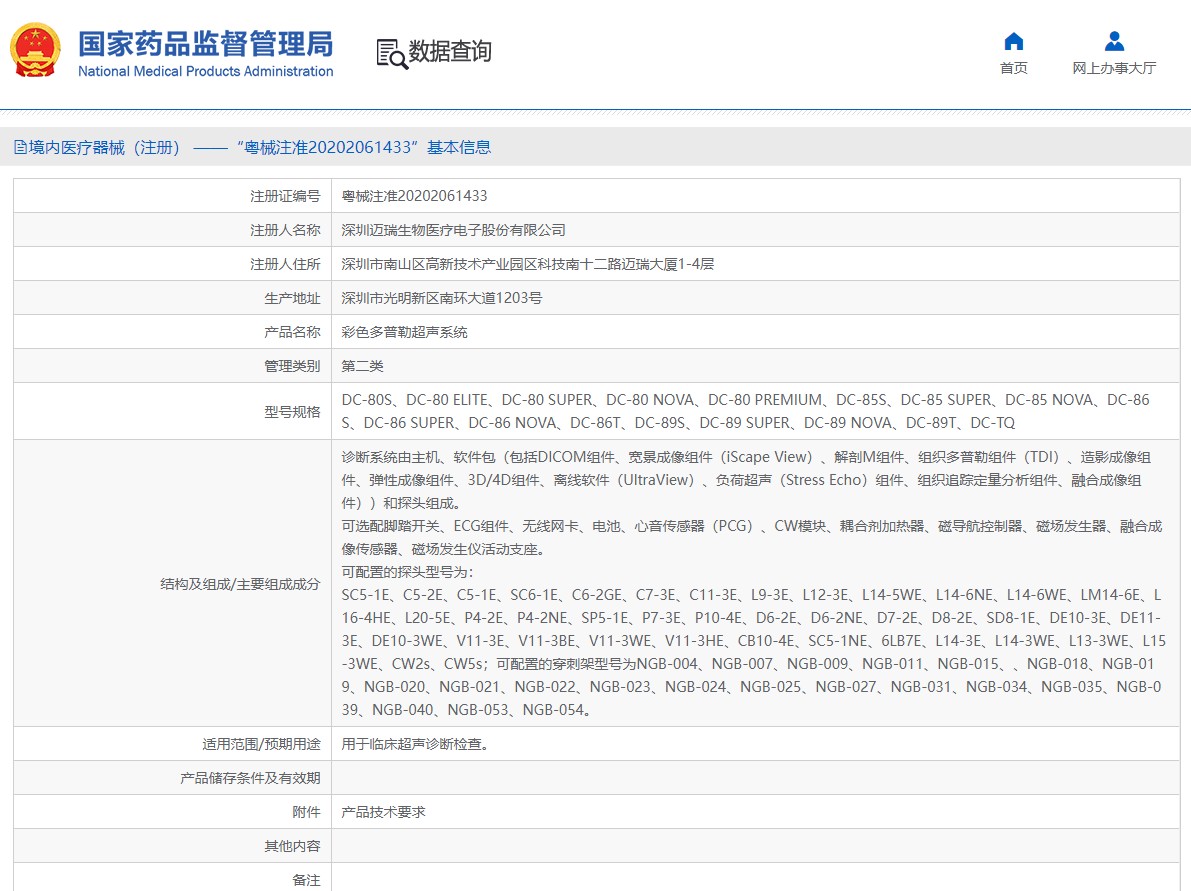This screenshot has width=1191, height=891.
Task: Click the 注册人名称 label
Action: click(x=285, y=230)
